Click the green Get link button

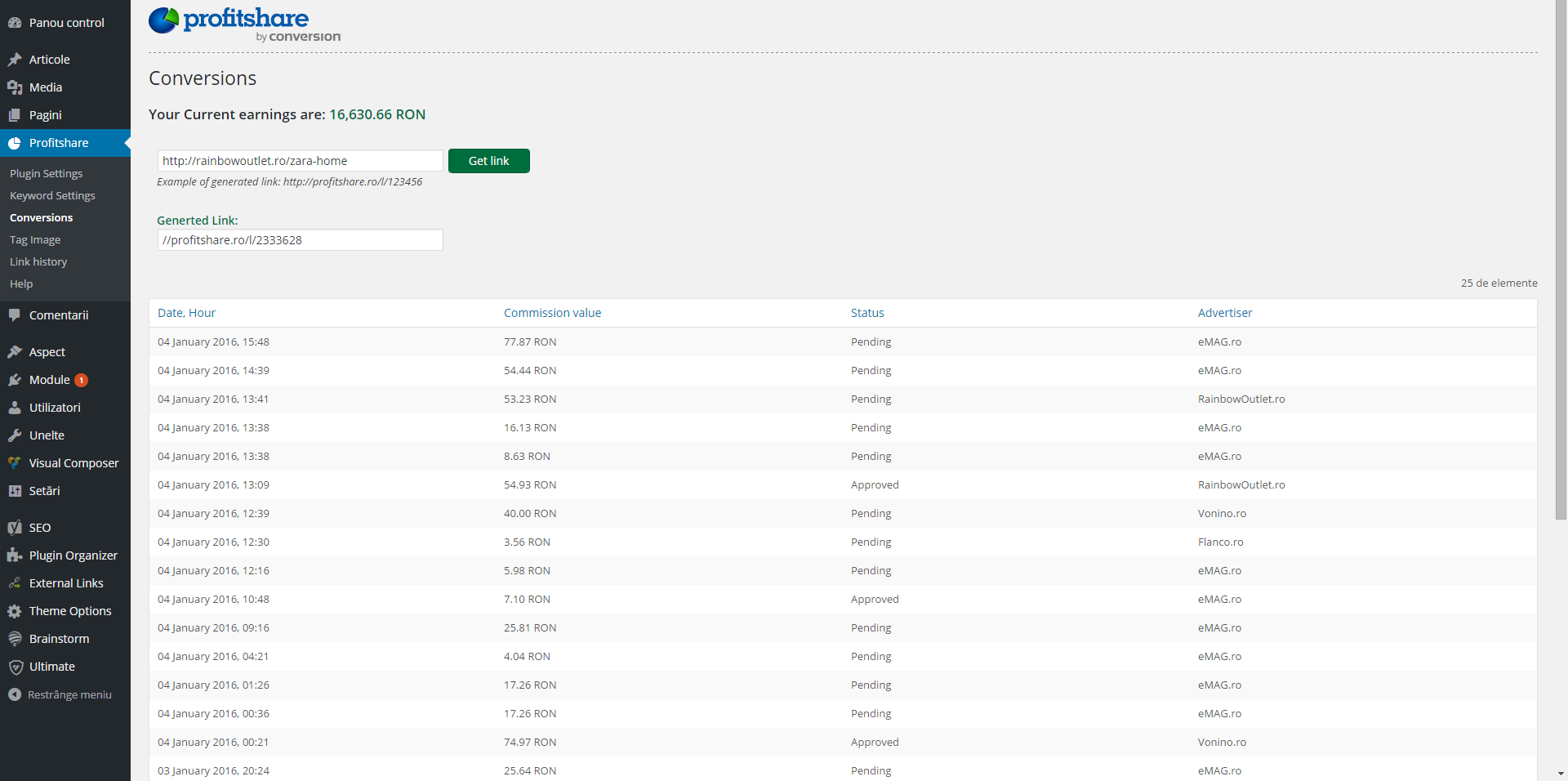point(488,161)
